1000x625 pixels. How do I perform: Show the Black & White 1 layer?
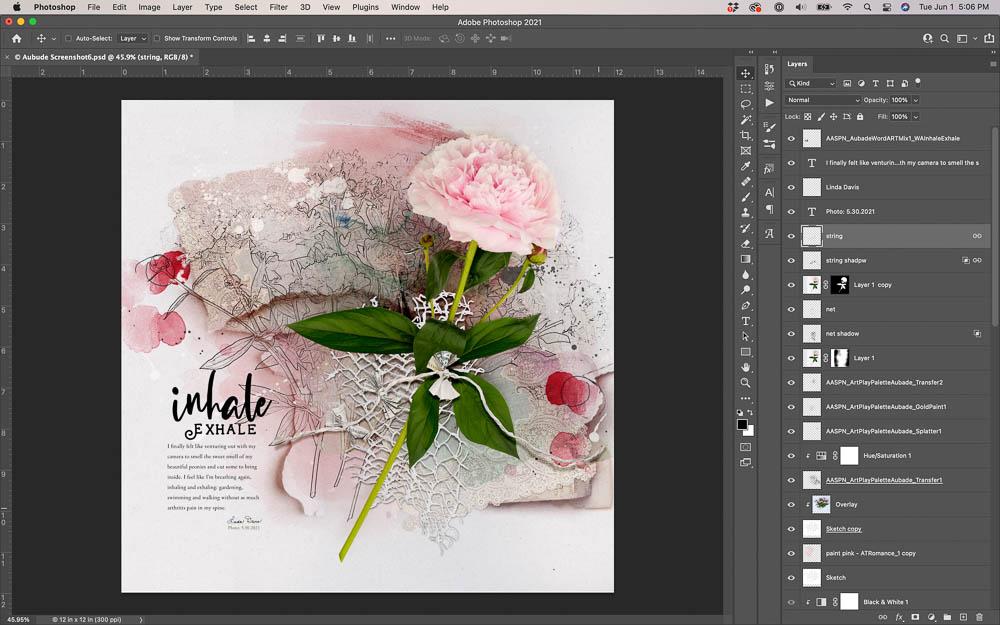[791, 602]
